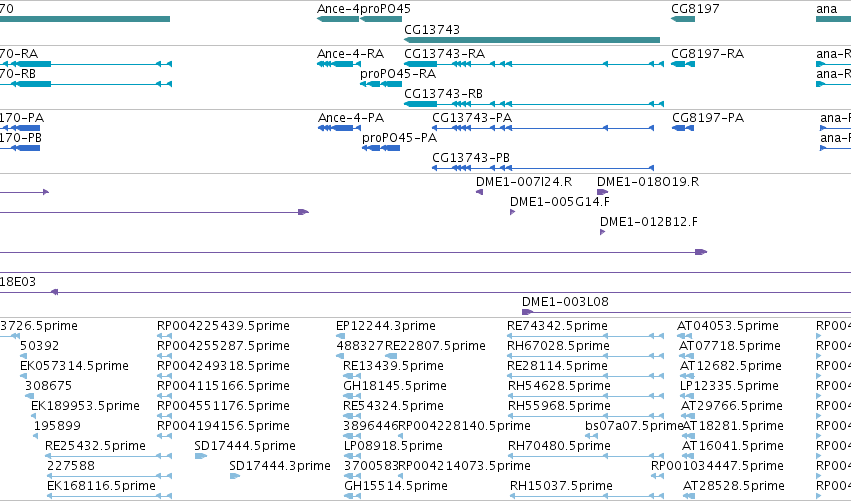Select the CG13743-RB transcript label
Viewport: 851px width, 501px height.
pos(443,94)
